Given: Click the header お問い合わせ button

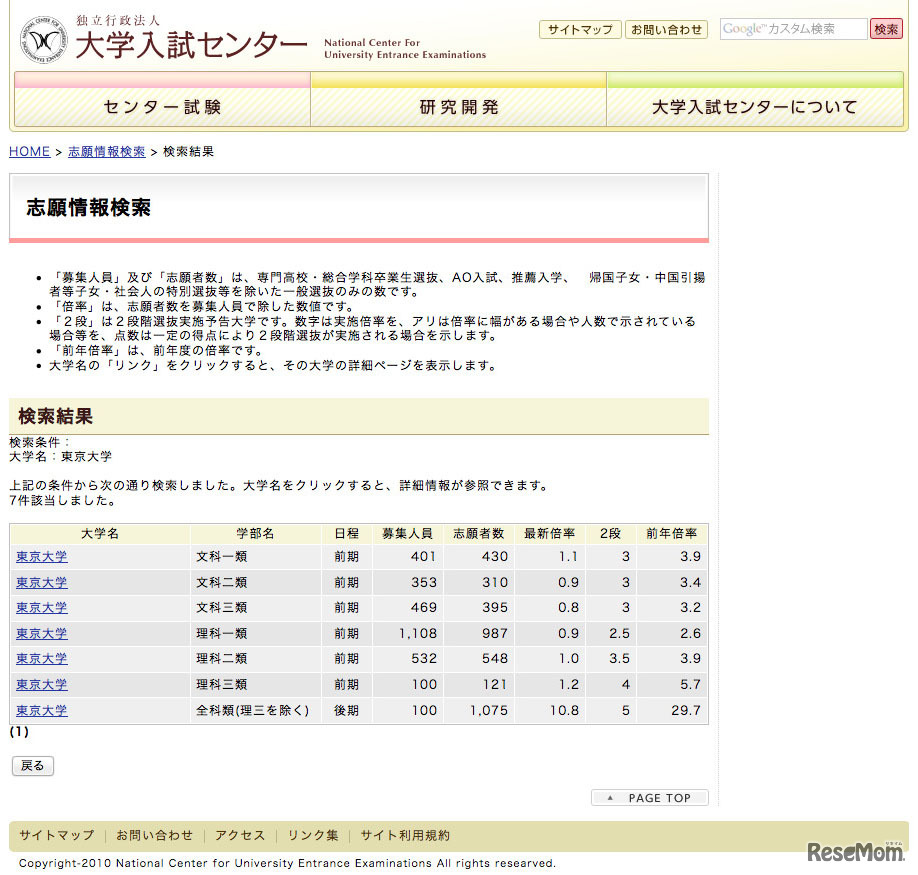Looking at the screenshot, I should (666, 30).
